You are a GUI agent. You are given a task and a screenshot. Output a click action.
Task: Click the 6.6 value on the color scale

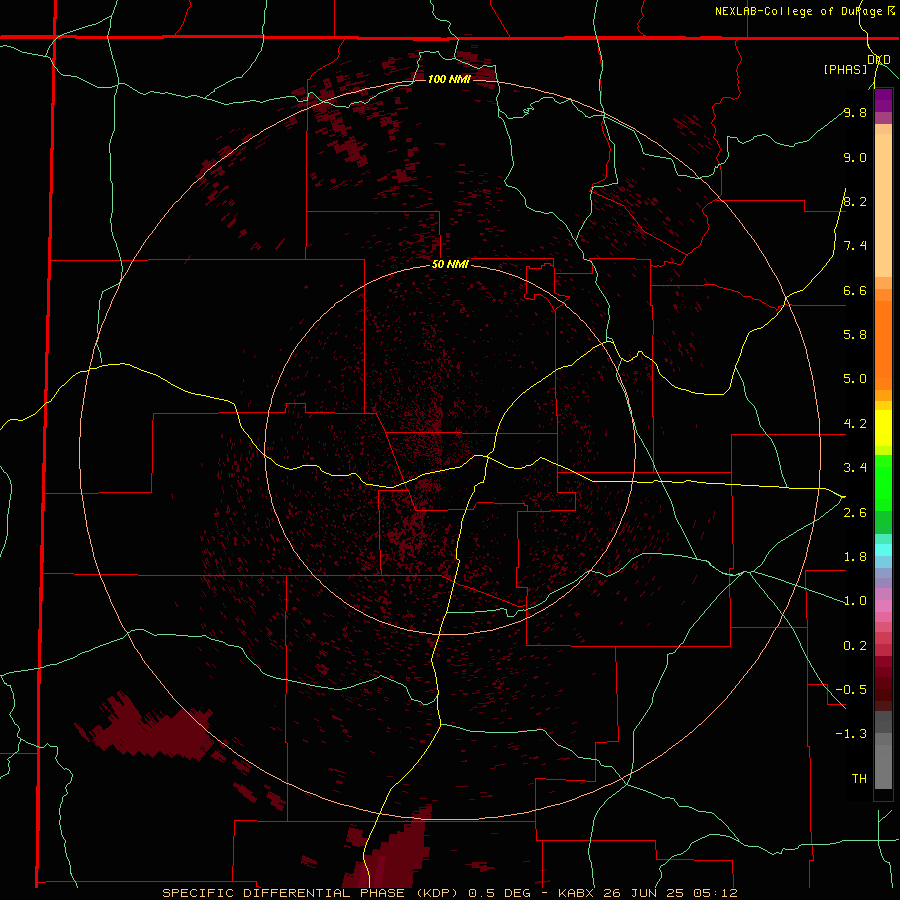point(855,290)
